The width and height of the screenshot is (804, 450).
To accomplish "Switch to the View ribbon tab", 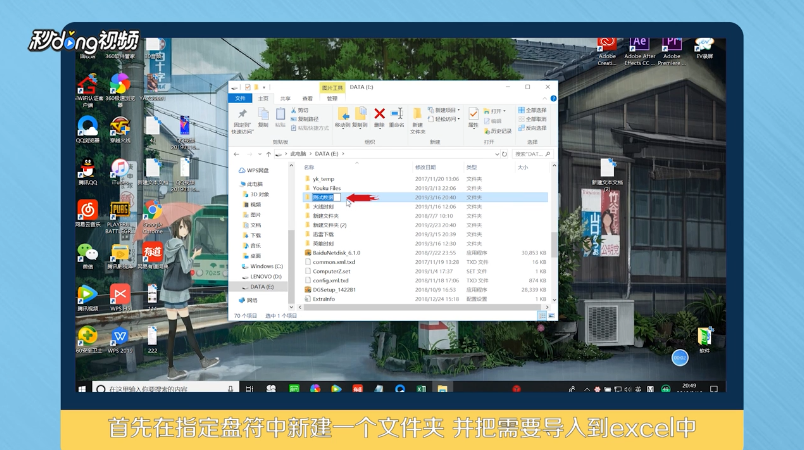I will click(x=308, y=98).
